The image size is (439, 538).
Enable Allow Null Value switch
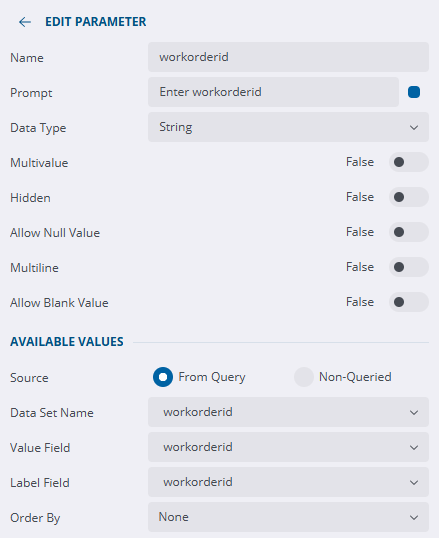(x=408, y=232)
